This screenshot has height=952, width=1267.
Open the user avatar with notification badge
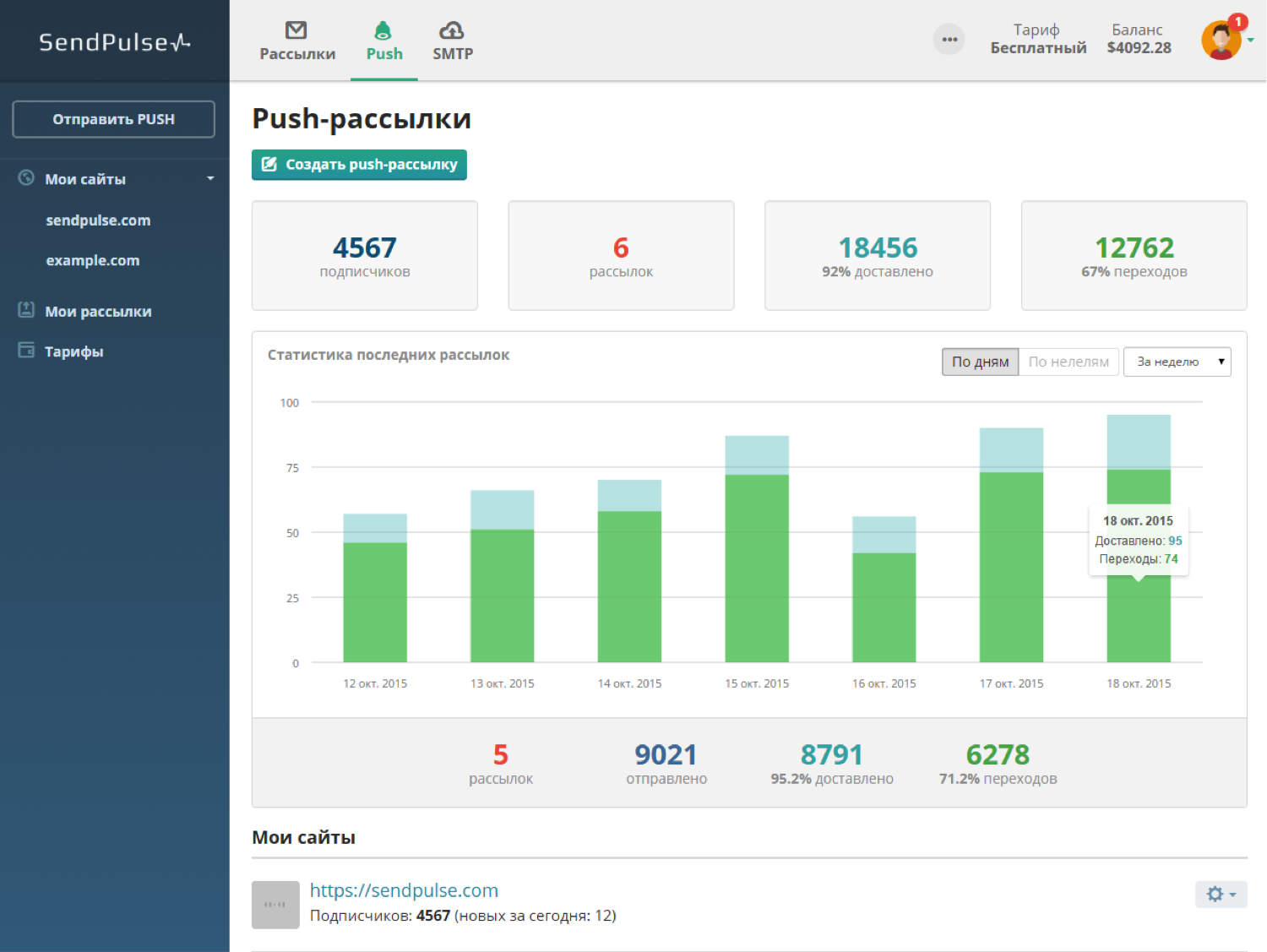(1221, 41)
